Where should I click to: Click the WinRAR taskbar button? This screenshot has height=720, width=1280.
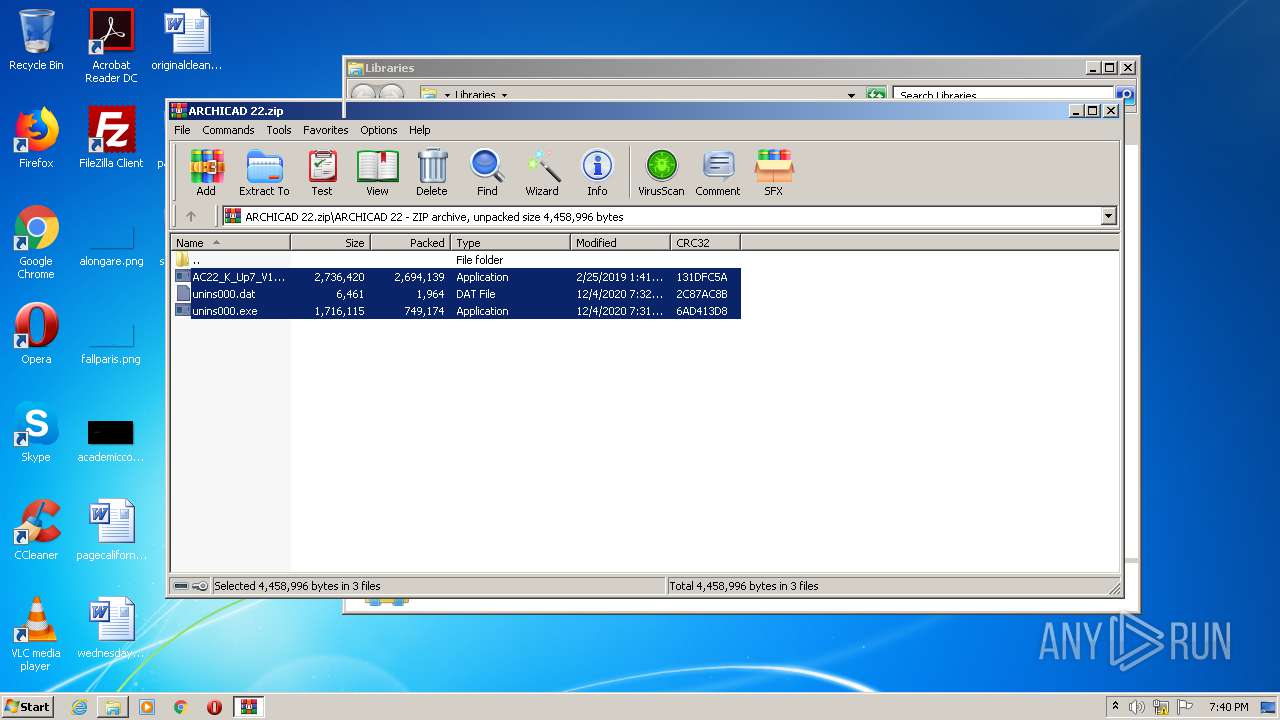point(248,707)
